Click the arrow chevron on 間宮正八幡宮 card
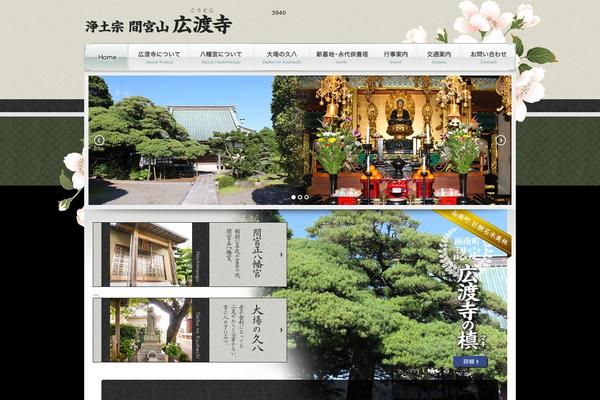The width and height of the screenshot is (600, 400). pos(281,255)
